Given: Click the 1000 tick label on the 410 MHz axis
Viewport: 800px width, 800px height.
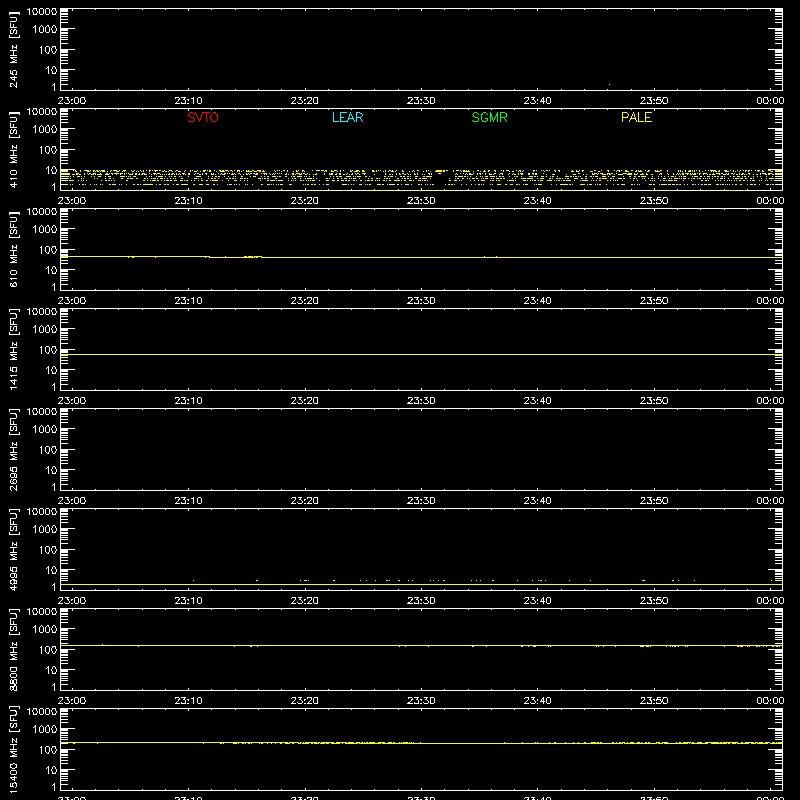Looking at the screenshot, I should coord(45,130).
